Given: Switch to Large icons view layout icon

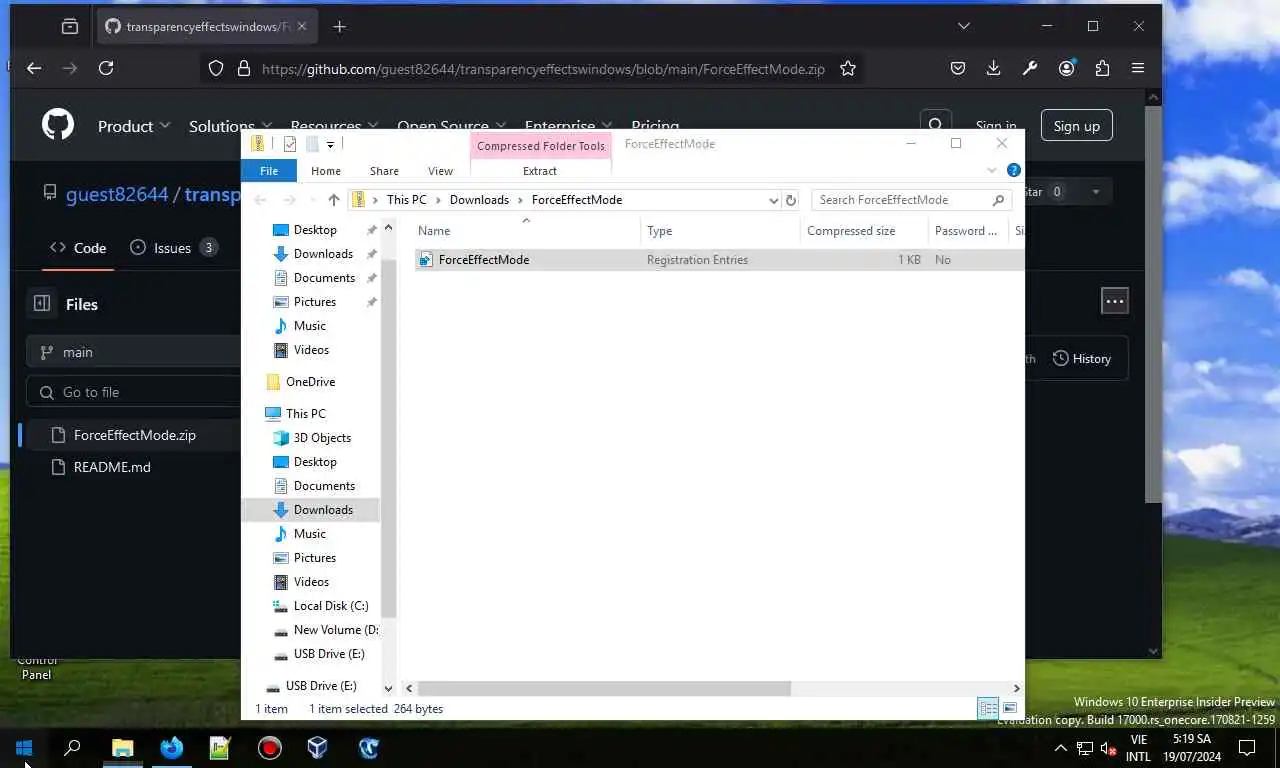Looking at the screenshot, I should pos(1010,709).
